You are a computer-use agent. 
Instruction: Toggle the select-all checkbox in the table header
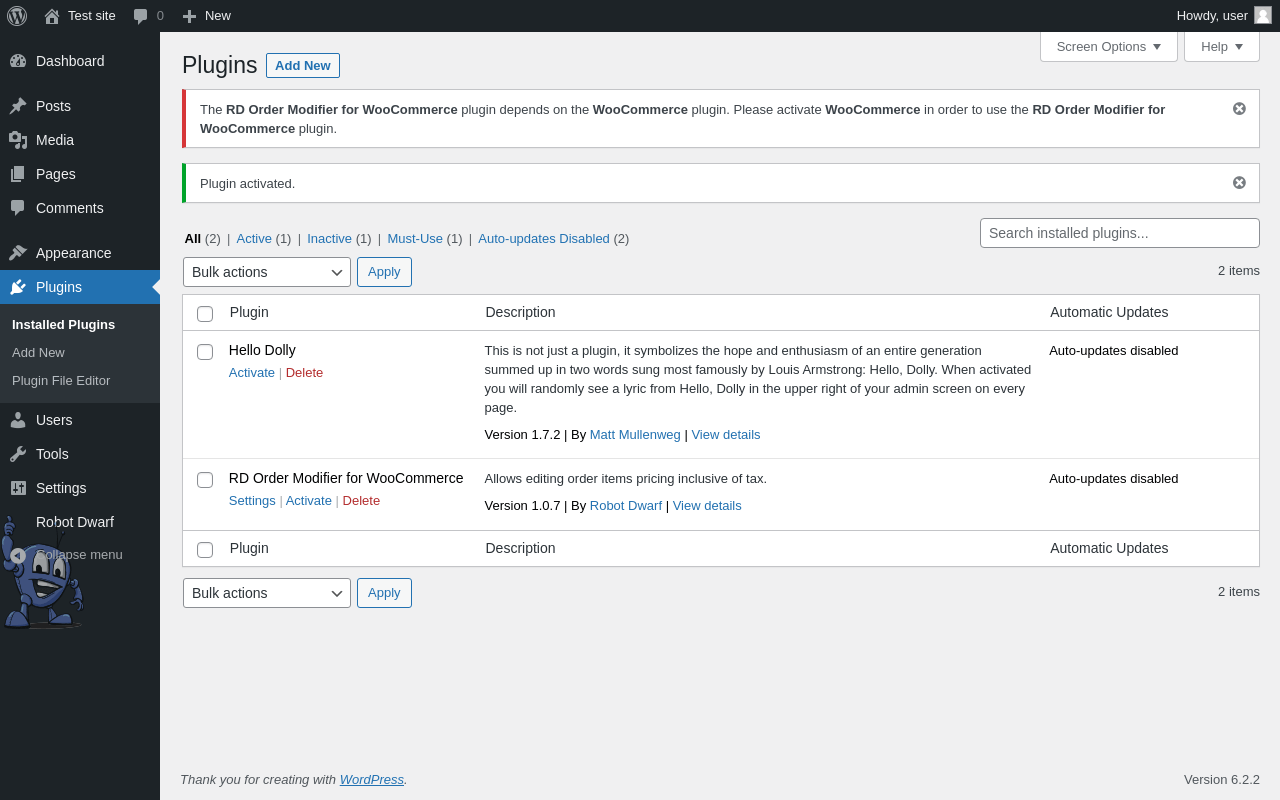[x=205, y=314]
